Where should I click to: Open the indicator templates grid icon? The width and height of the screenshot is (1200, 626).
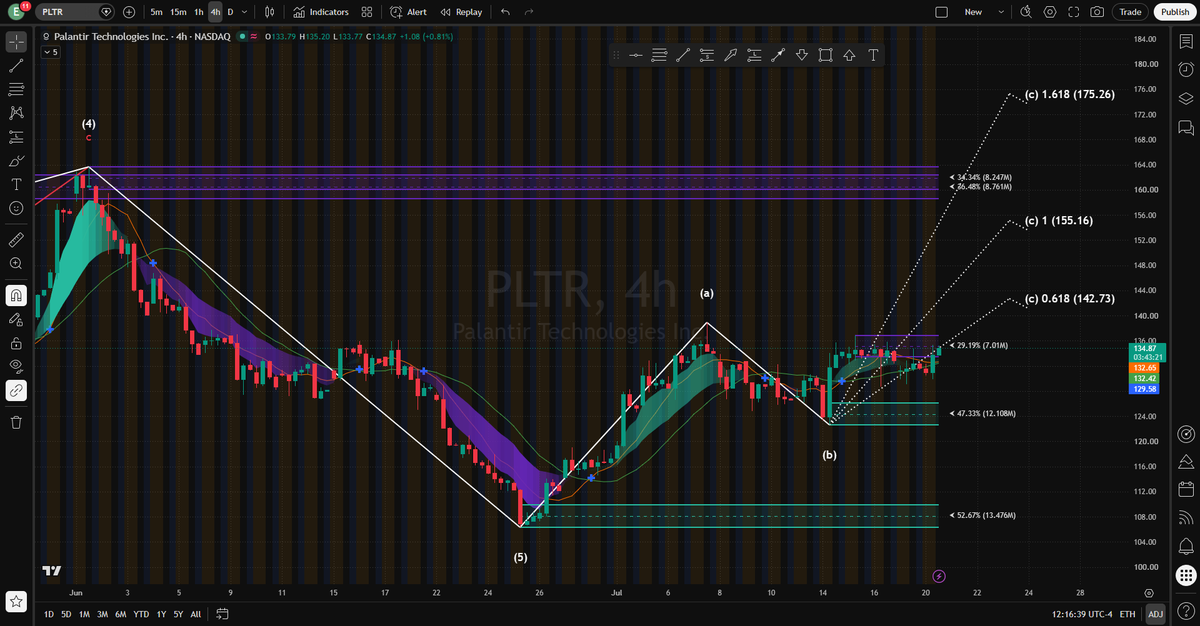pyautogui.click(x=366, y=12)
